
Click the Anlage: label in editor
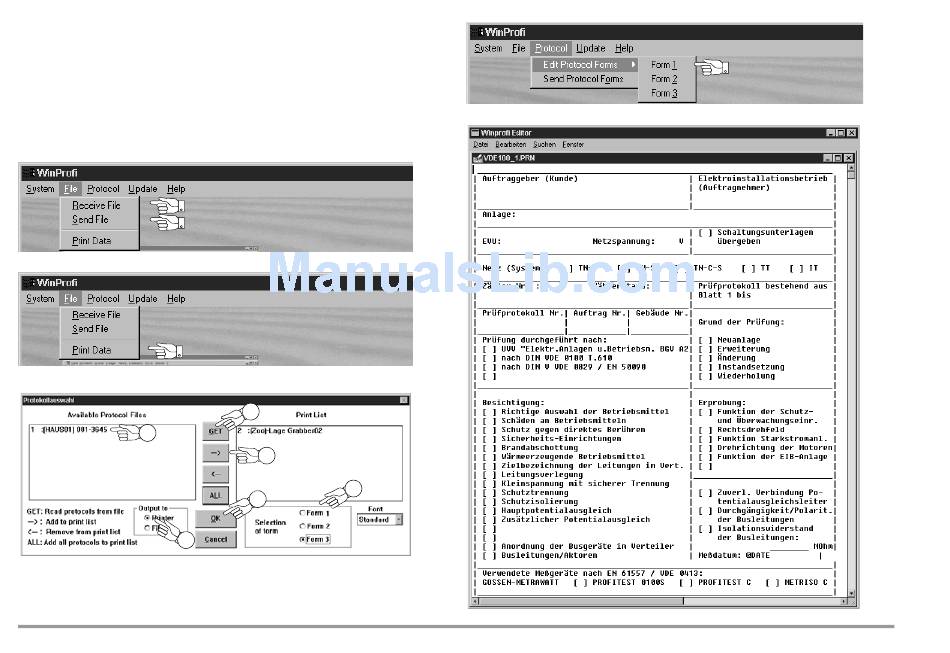[x=499, y=214]
